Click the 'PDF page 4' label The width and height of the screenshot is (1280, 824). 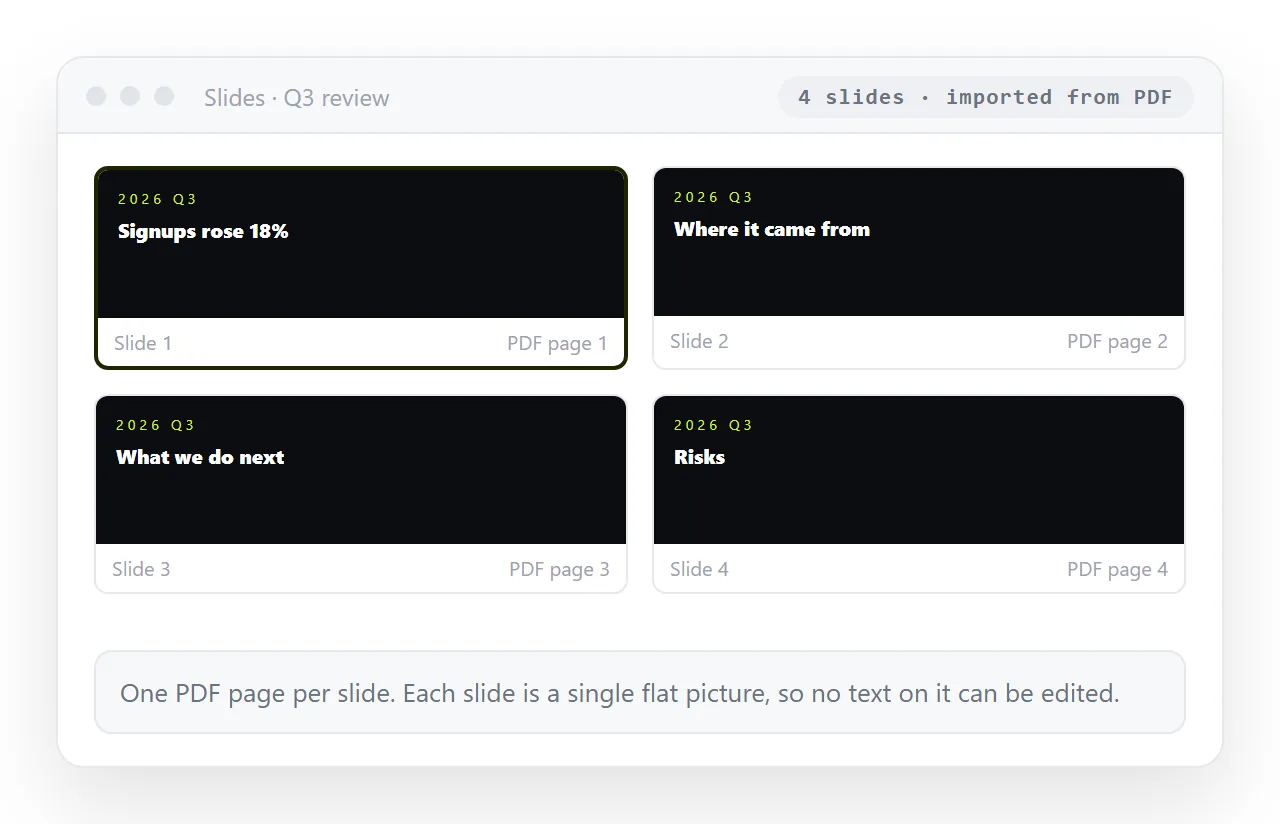pyautogui.click(x=1117, y=569)
